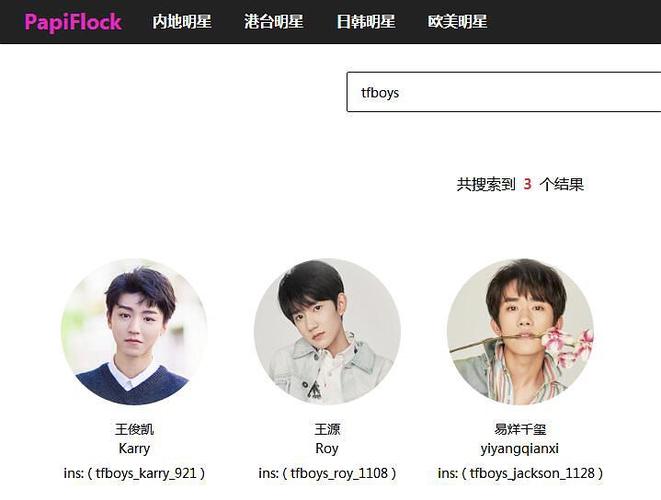The width and height of the screenshot is (661, 500).
Task: Select the yiyangqianxi name label
Action: point(520,449)
